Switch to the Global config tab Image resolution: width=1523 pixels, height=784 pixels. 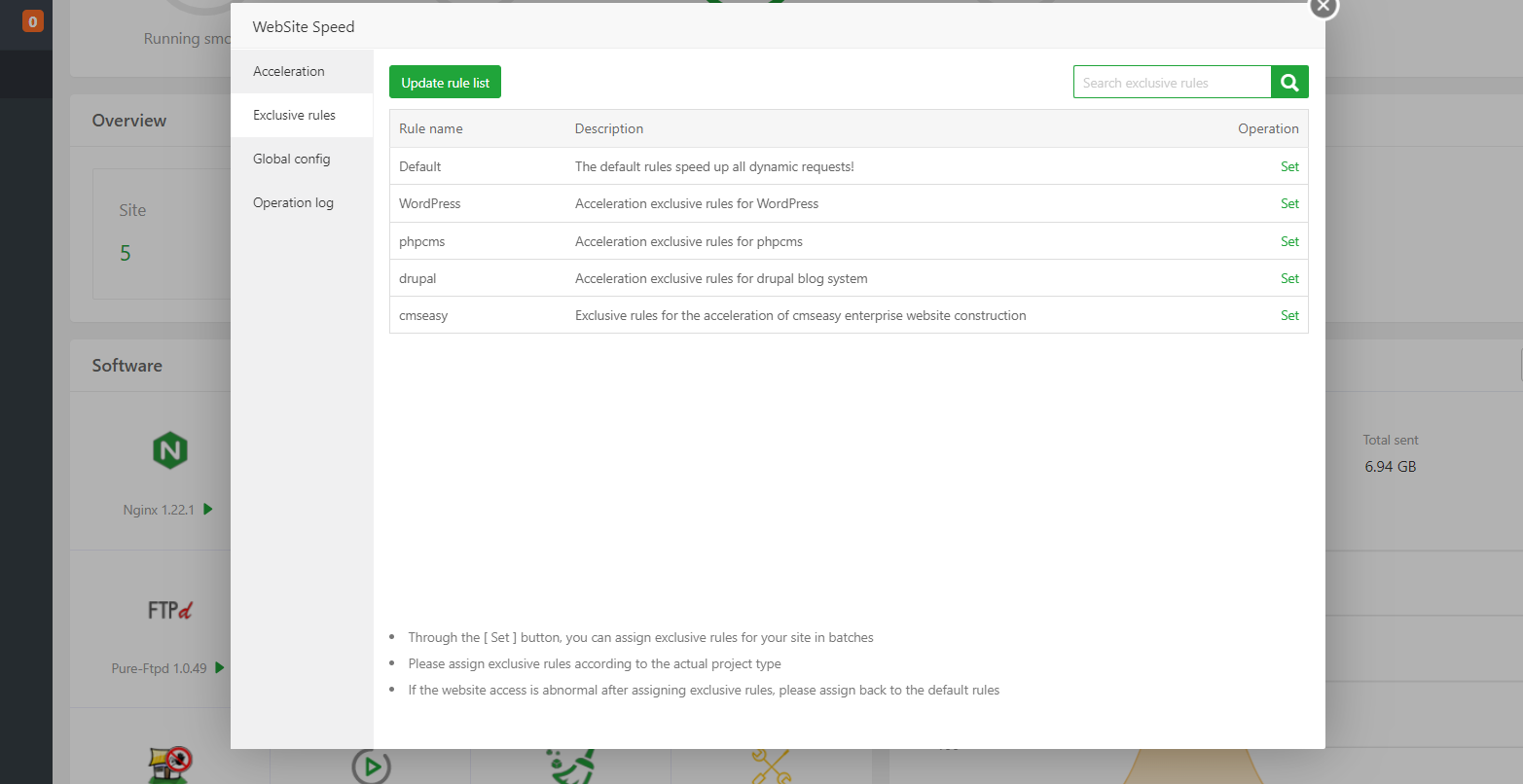click(x=292, y=159)
